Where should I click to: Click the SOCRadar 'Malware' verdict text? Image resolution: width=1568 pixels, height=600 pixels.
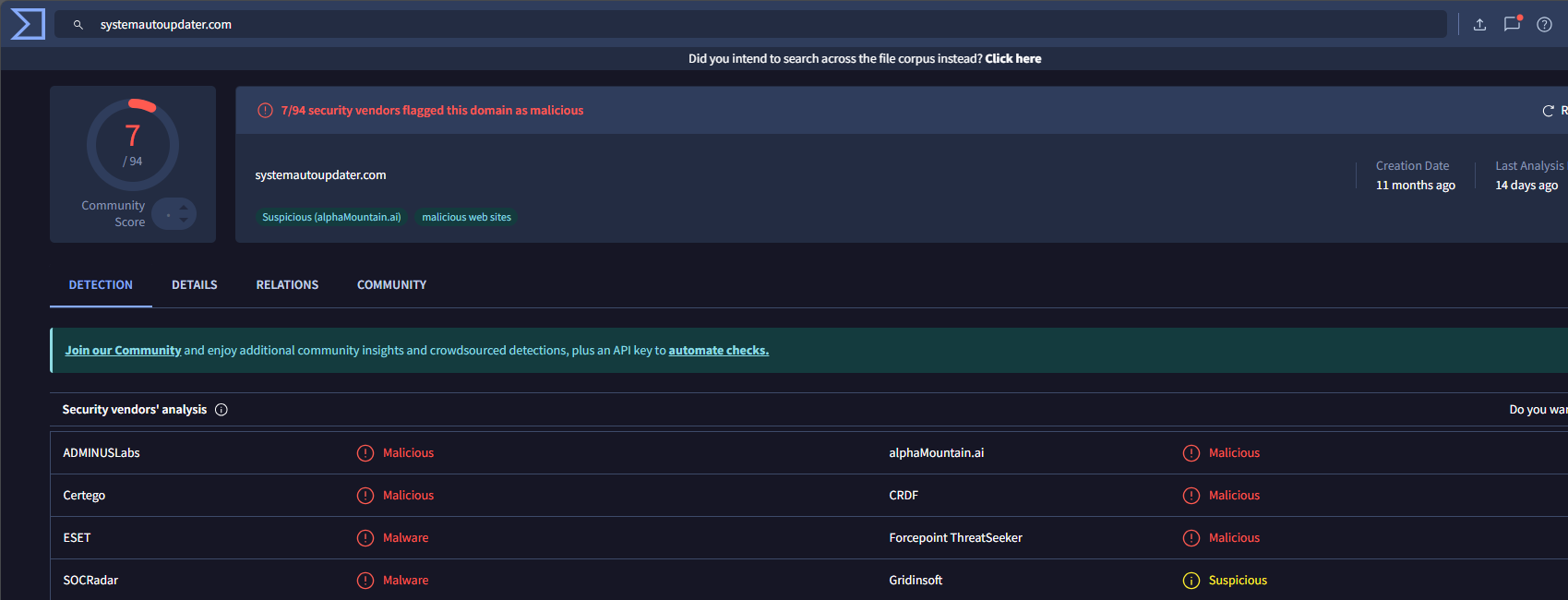click(405, 581)
